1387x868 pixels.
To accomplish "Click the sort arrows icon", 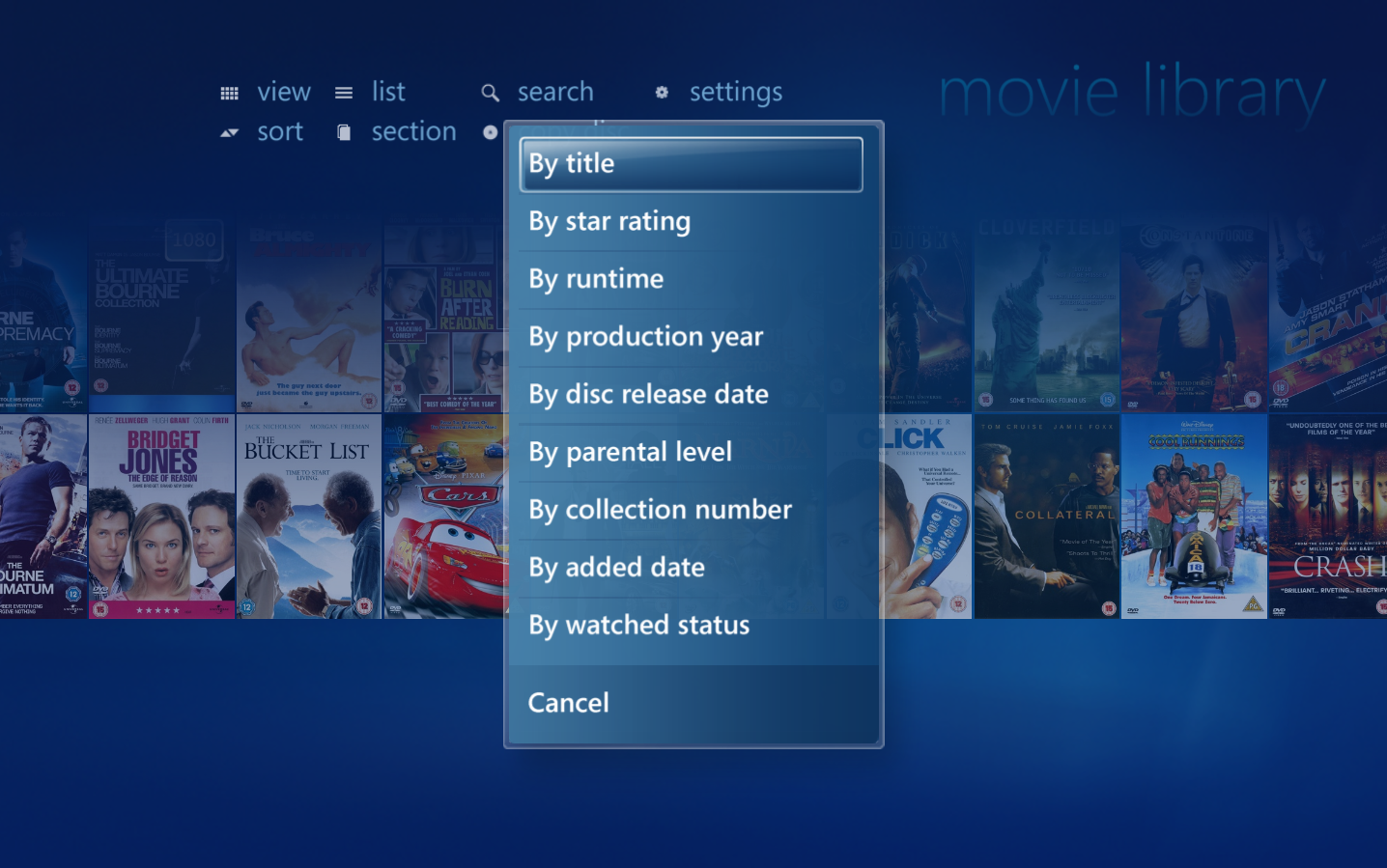I will [x=229, y=132].
